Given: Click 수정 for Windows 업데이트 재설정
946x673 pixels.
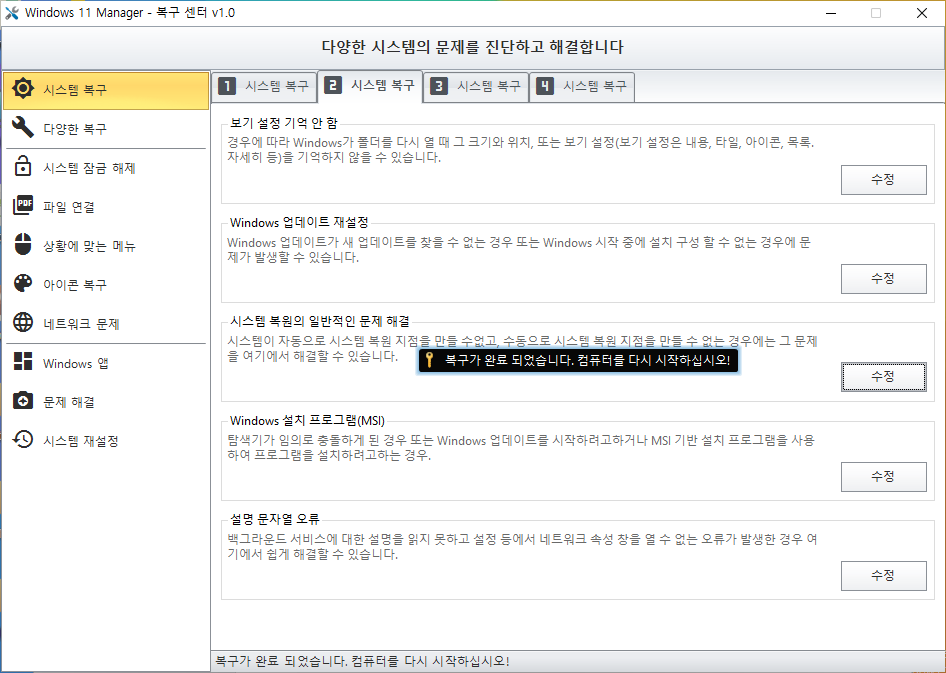Looking at the screenshot, I should [x=883, y=279].
